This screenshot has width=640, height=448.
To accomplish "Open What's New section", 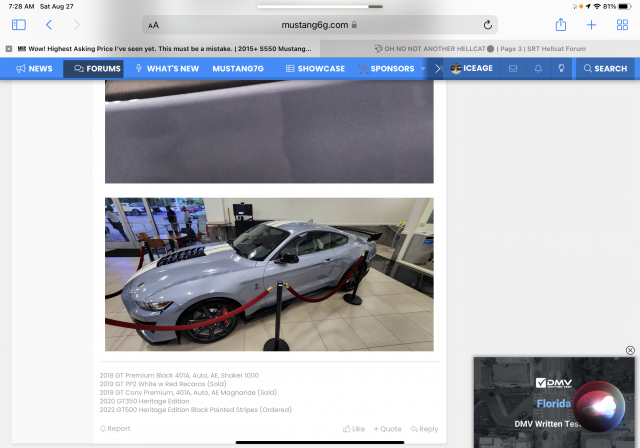I will [167, 69].
